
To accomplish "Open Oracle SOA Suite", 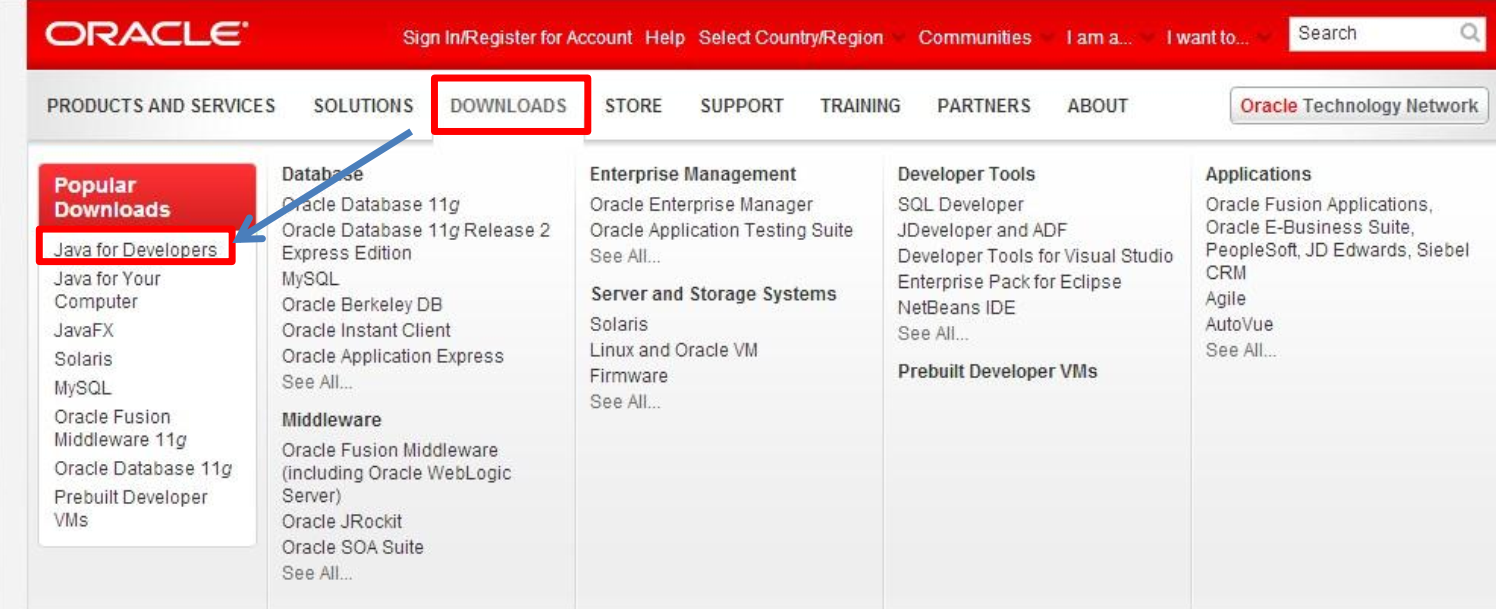I will click(353, 548).
